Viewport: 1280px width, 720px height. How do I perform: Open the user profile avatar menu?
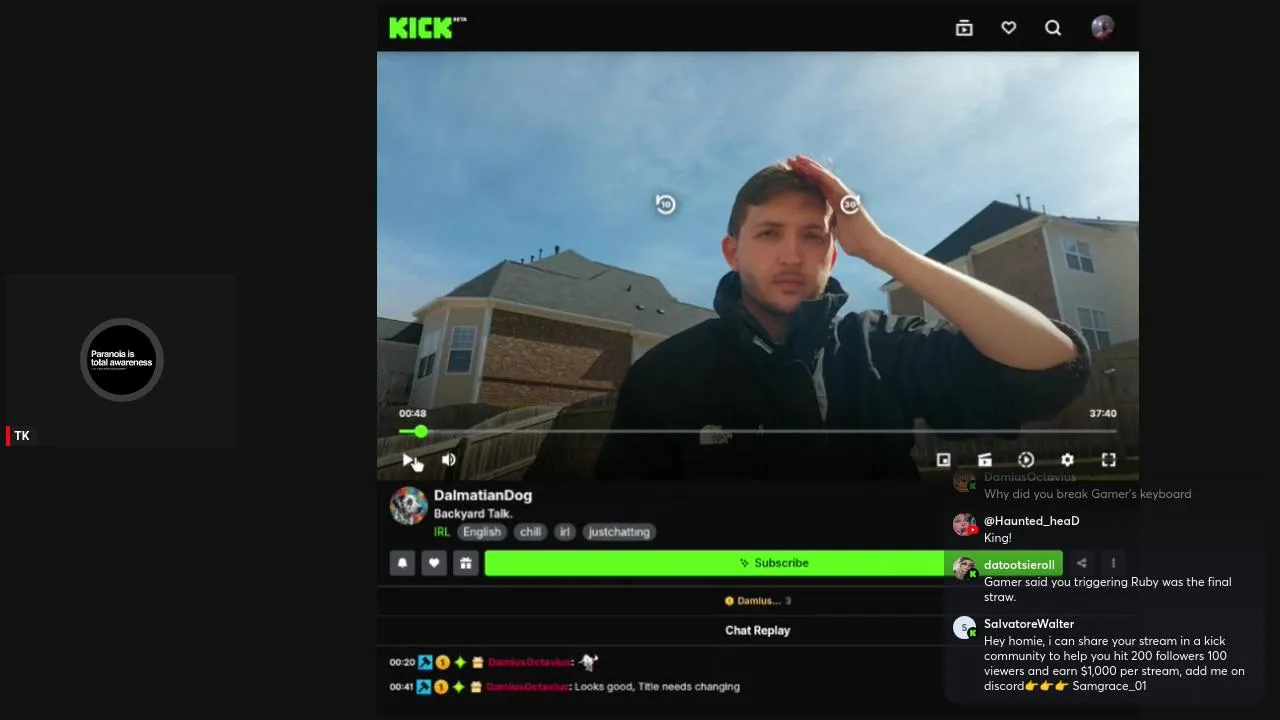pos(1102,27)
